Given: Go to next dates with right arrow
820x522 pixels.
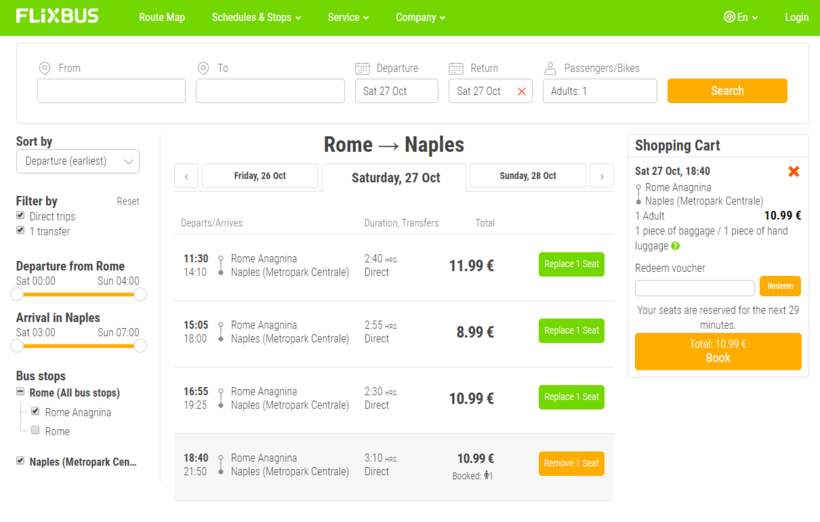Looking at the screenshot, I should pyautogui.click(x=601, y=176).
